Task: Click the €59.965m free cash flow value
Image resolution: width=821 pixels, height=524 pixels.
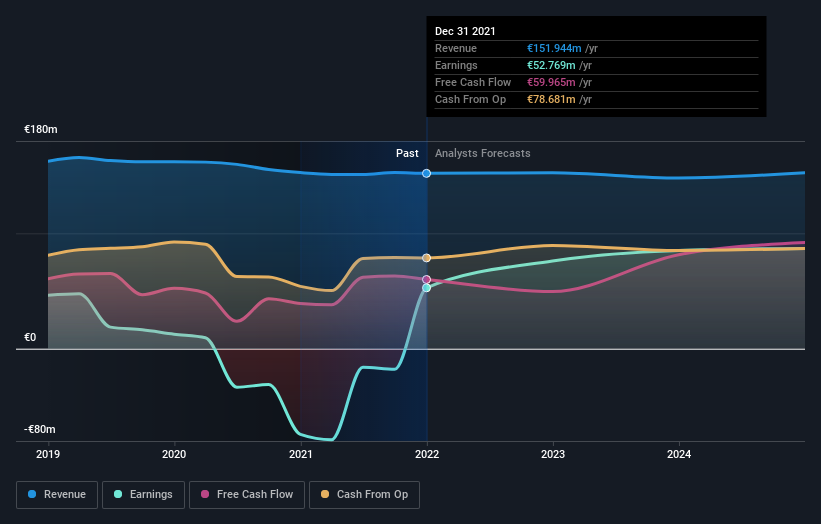Action: pos(551,82)
